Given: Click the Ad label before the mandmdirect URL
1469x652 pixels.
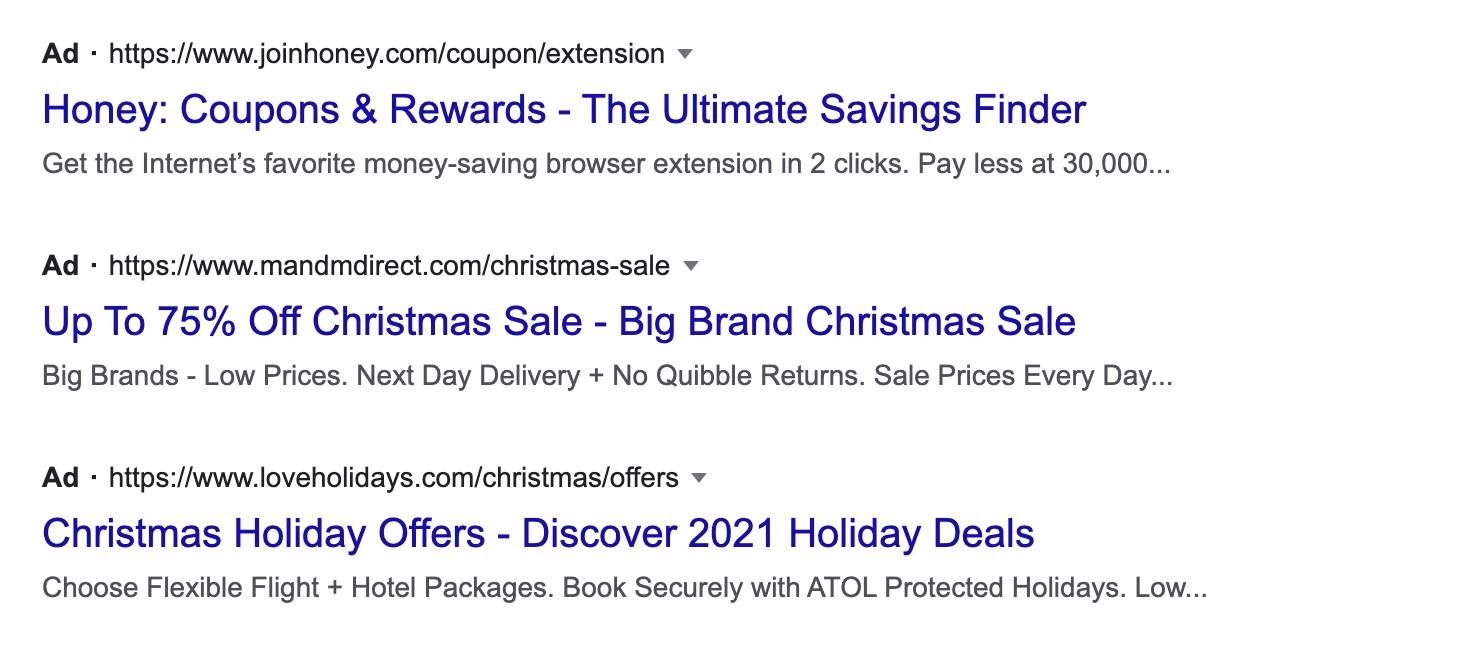Looking at the screenshot, I should (60, 266).
